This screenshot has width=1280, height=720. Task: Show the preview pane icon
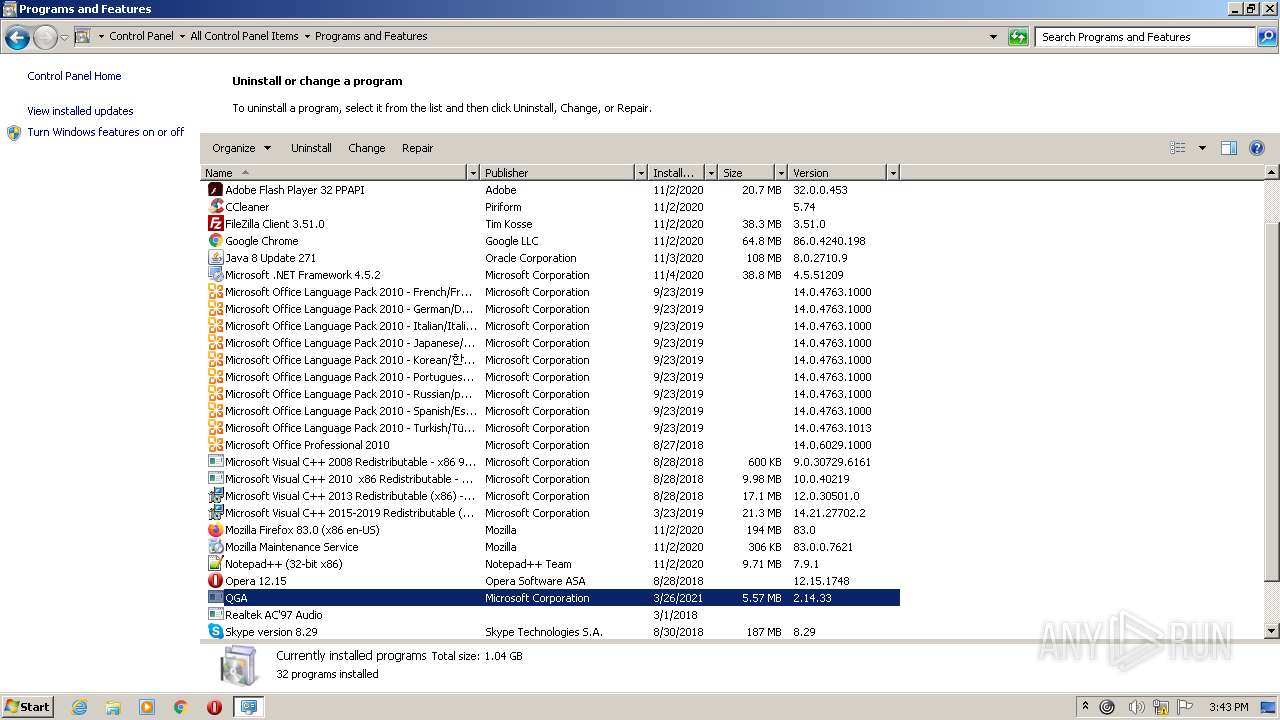point(1229,148)
